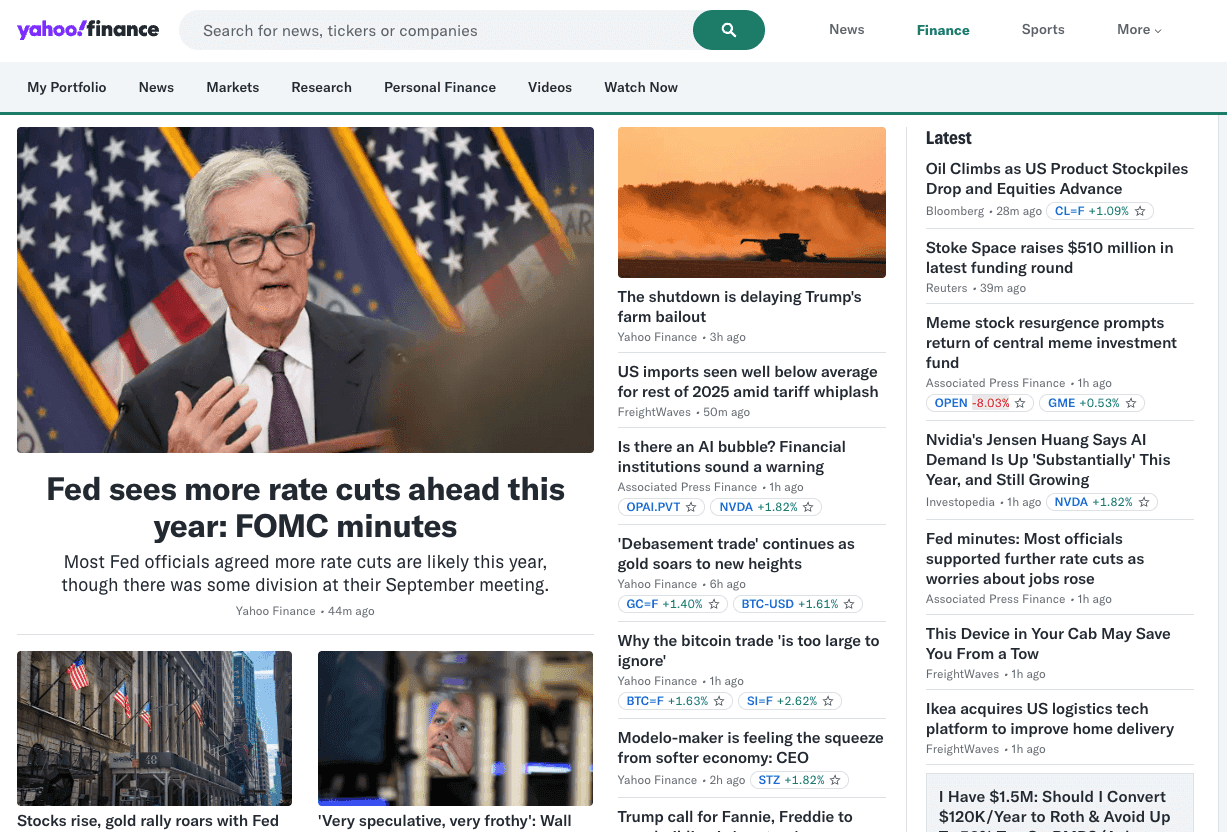Open the Markets section
Viewport: 1227px width, 832px height.
tap(232, 87)
